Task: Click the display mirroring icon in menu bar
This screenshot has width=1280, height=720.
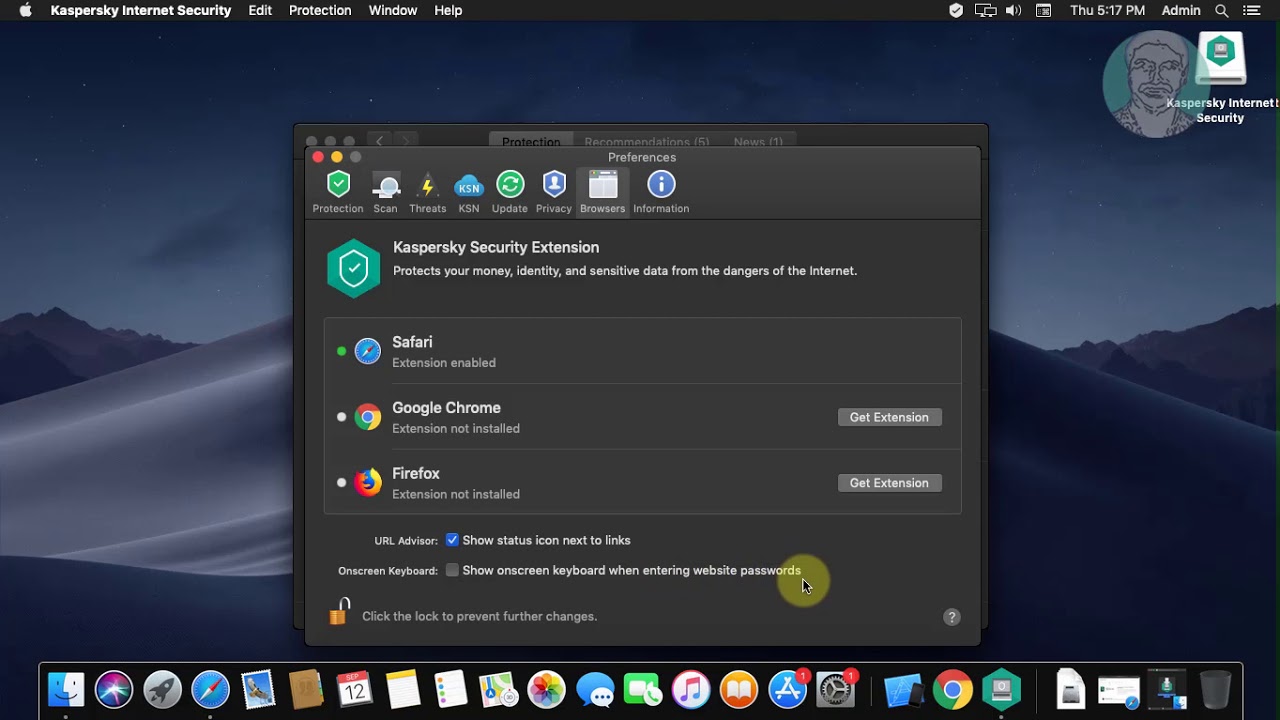Action: click(986, 10)
